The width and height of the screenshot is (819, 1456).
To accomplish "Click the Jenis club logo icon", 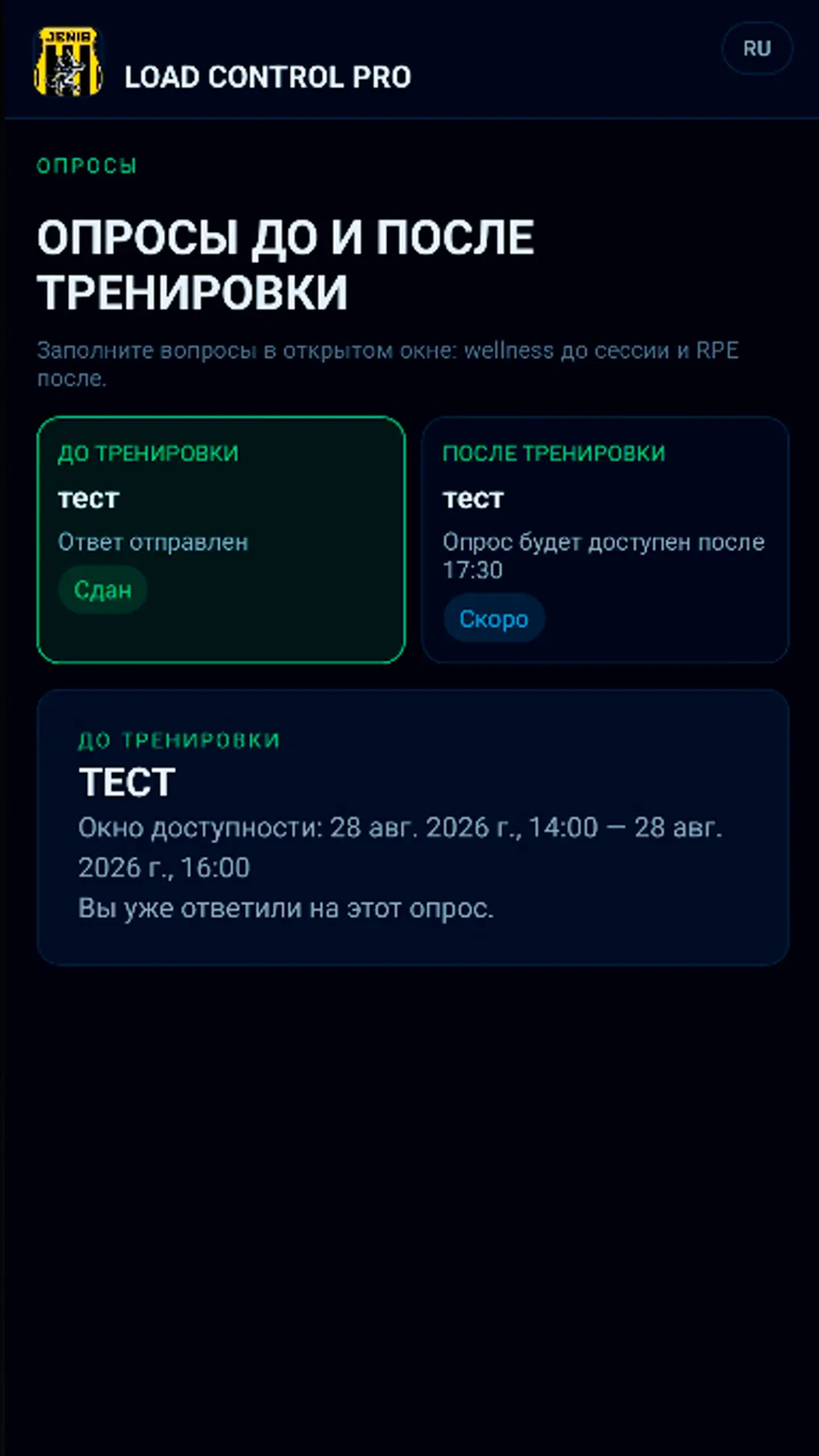I will tap(68, 61).
